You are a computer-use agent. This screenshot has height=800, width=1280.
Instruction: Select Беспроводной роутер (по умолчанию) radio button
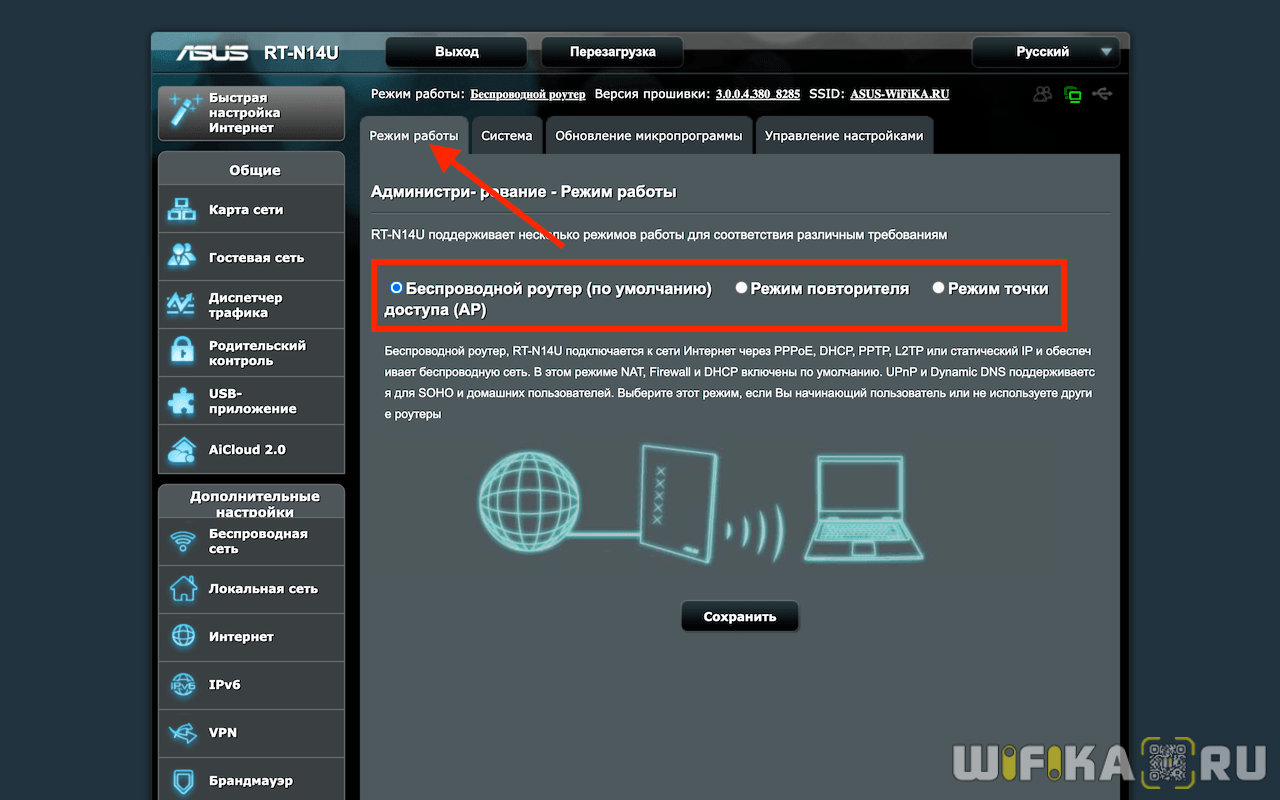point(396,288)
